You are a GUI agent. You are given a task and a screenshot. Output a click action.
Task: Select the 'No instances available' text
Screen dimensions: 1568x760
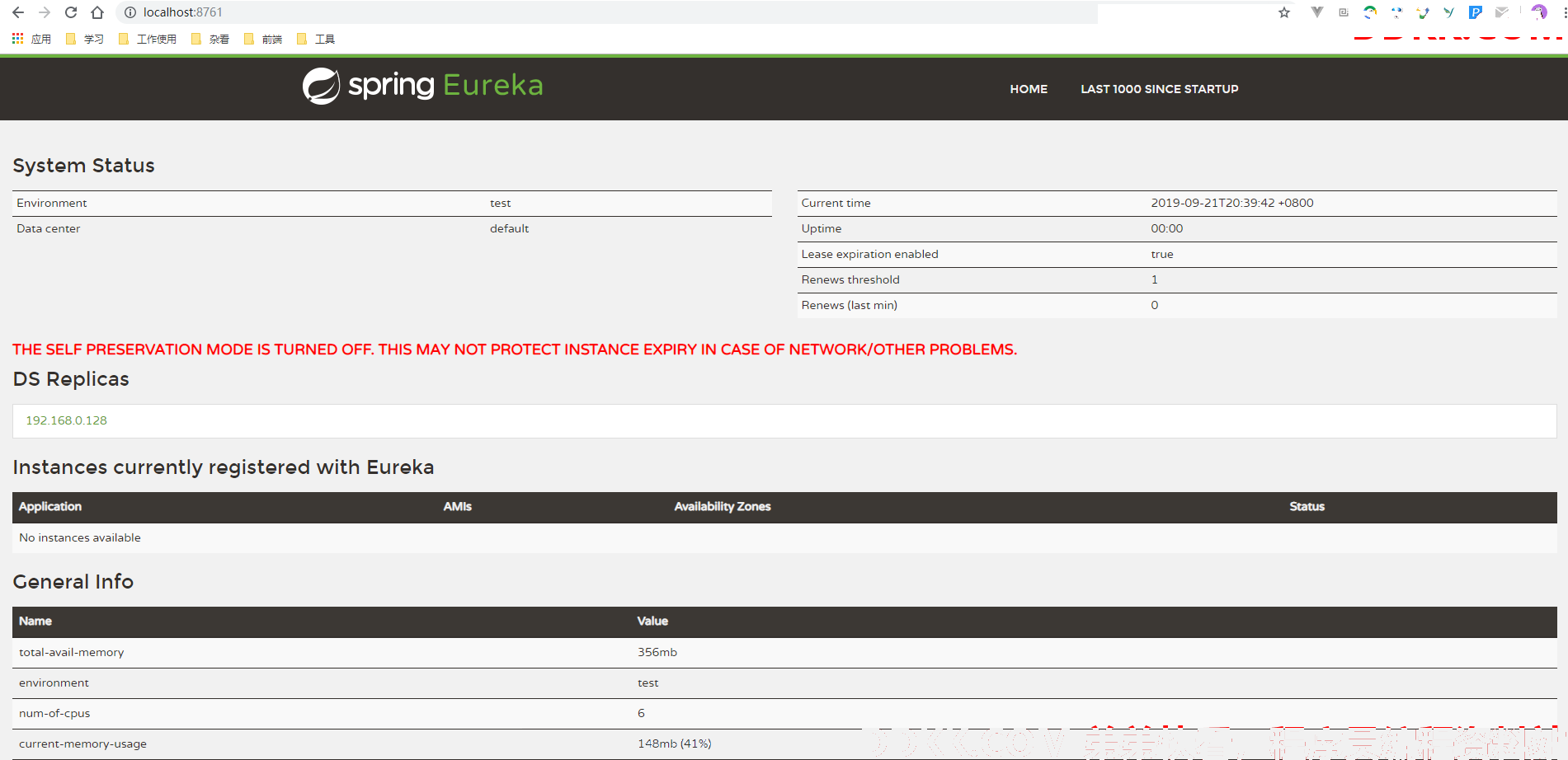coord(80,537)
